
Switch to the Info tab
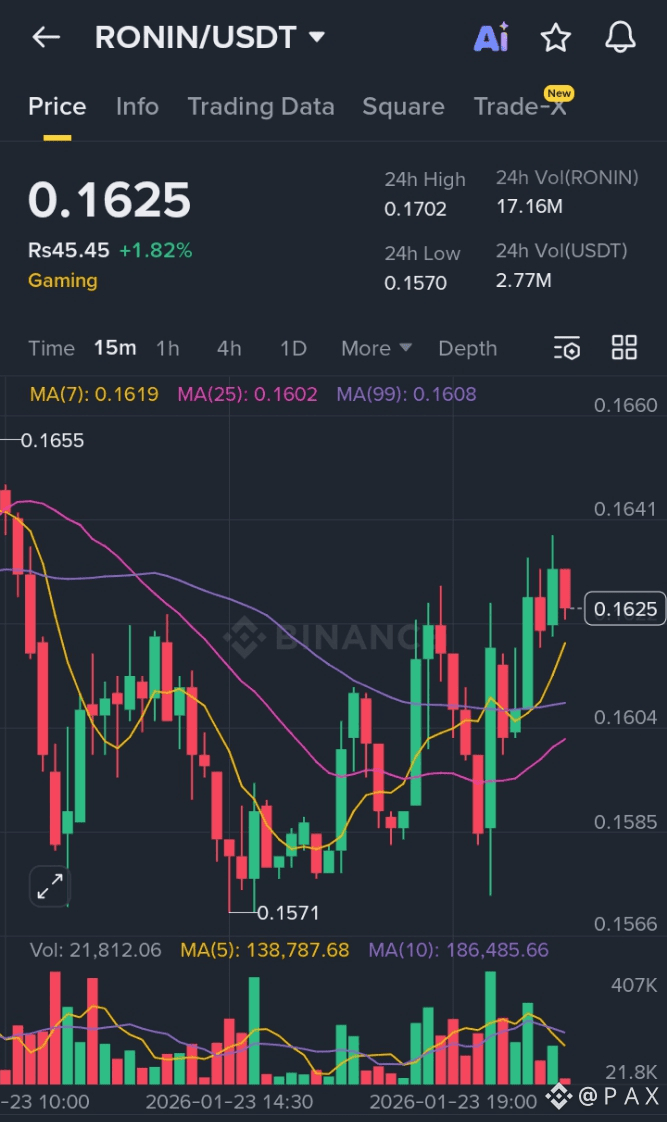(x=137, y=107)
